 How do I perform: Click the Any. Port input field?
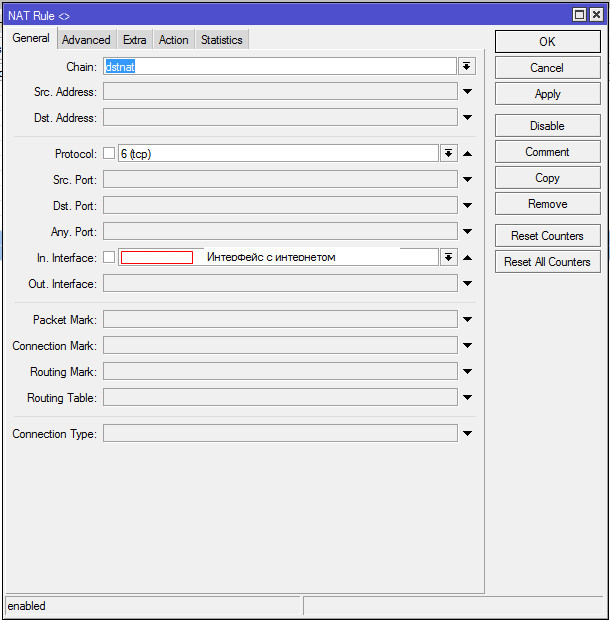pos(280,231)
